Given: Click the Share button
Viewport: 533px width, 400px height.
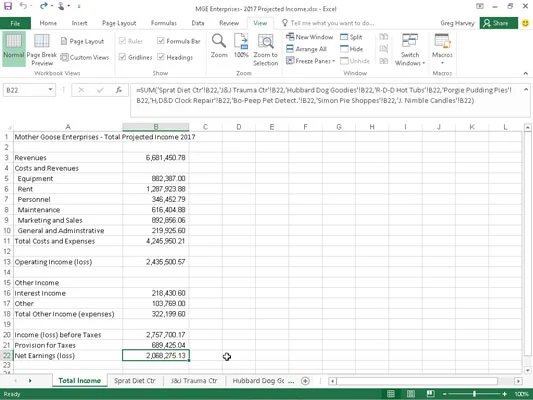Looking at the screenshot, I should point(499,23).
